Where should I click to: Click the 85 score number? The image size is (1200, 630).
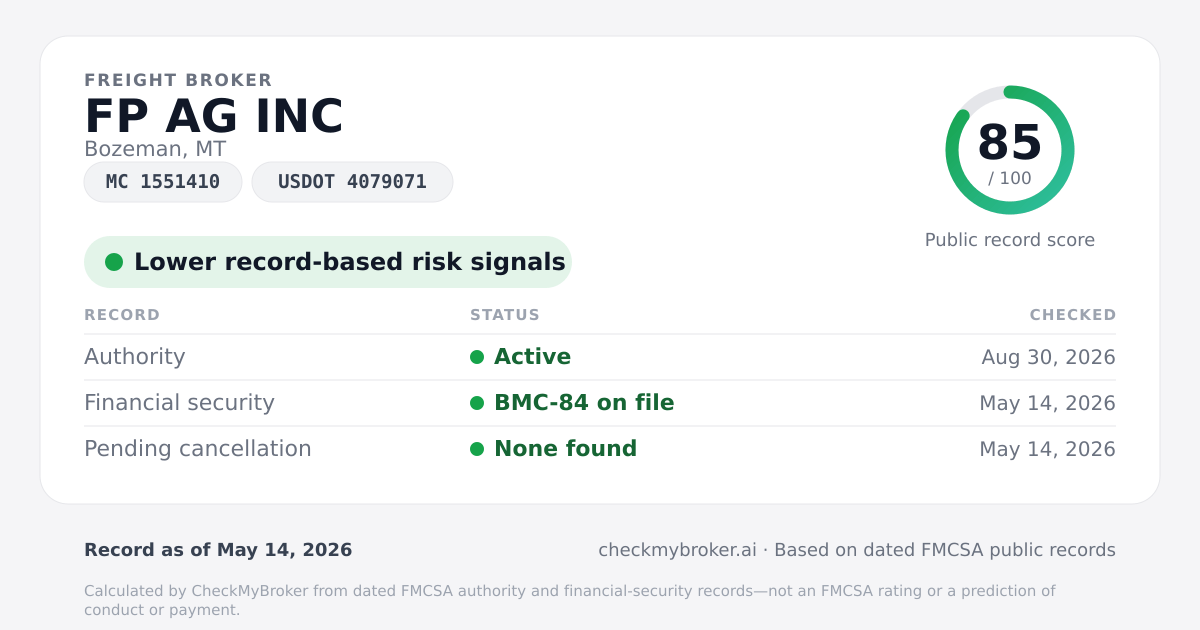click(1010, 143)
